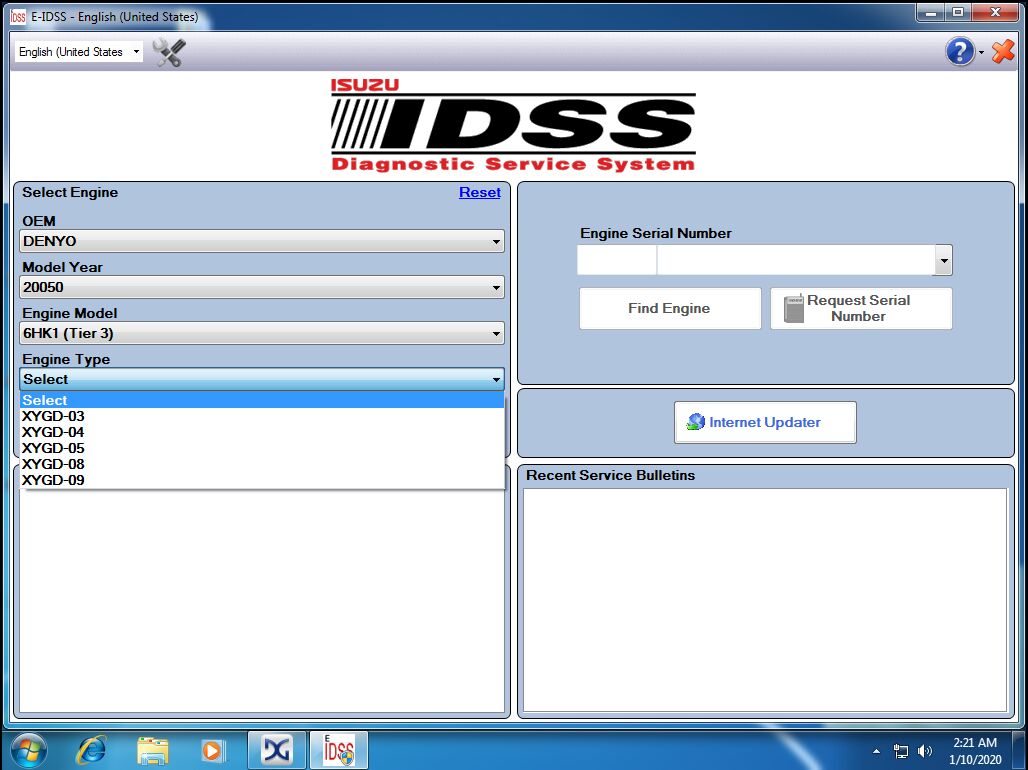Open the Engine Model dropdown showing 6HK1 (Tier 3)
This screenshot has width=1028, height=770.
(x=262, y=333)
